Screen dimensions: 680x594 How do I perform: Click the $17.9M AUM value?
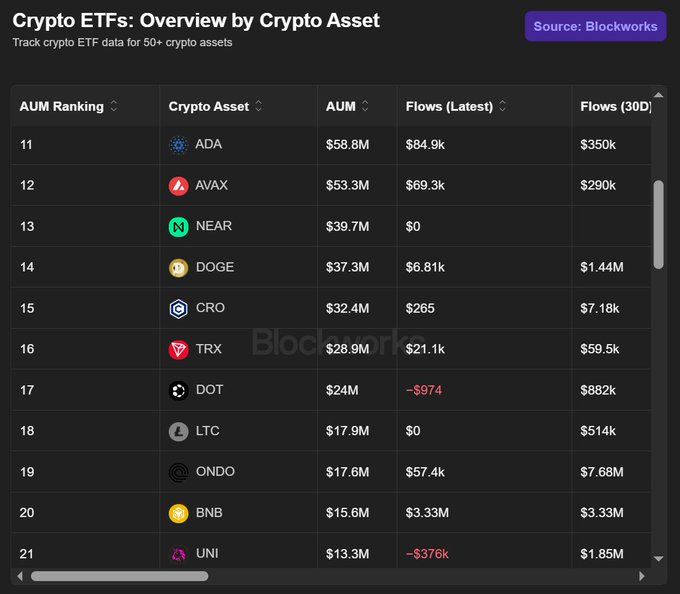click(347, 431)
